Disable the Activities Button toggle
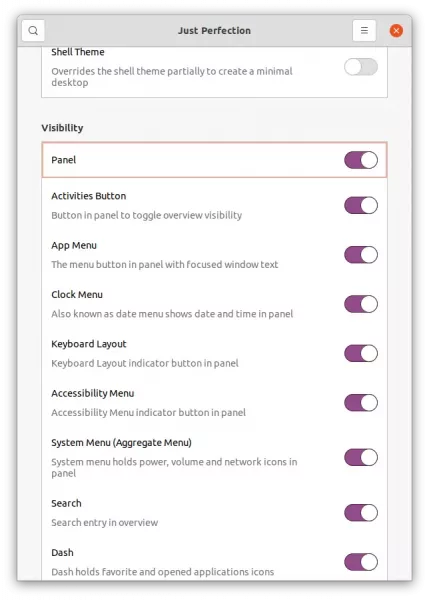 coord(360,205)
